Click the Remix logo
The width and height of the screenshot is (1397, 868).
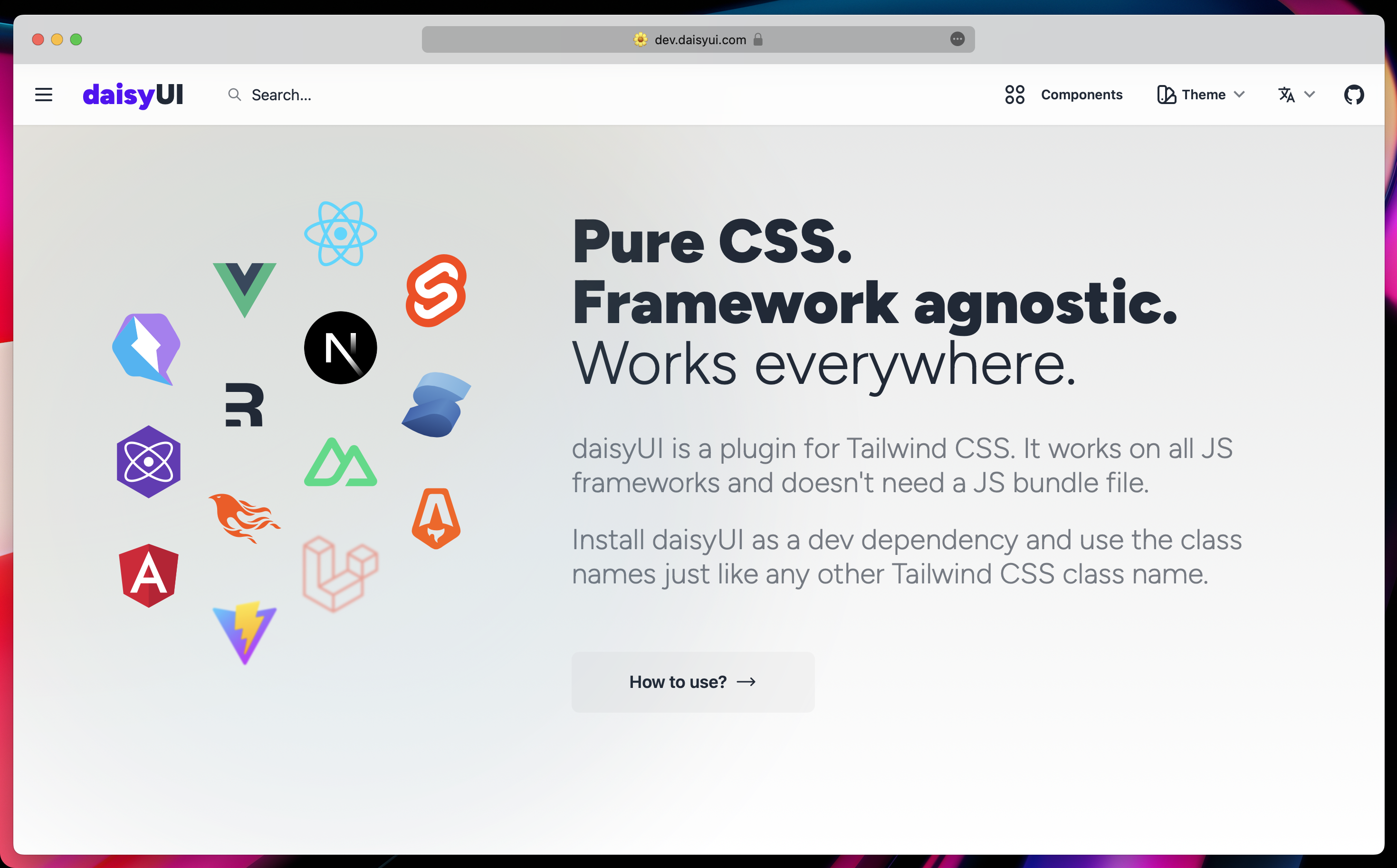pos(245,405)
